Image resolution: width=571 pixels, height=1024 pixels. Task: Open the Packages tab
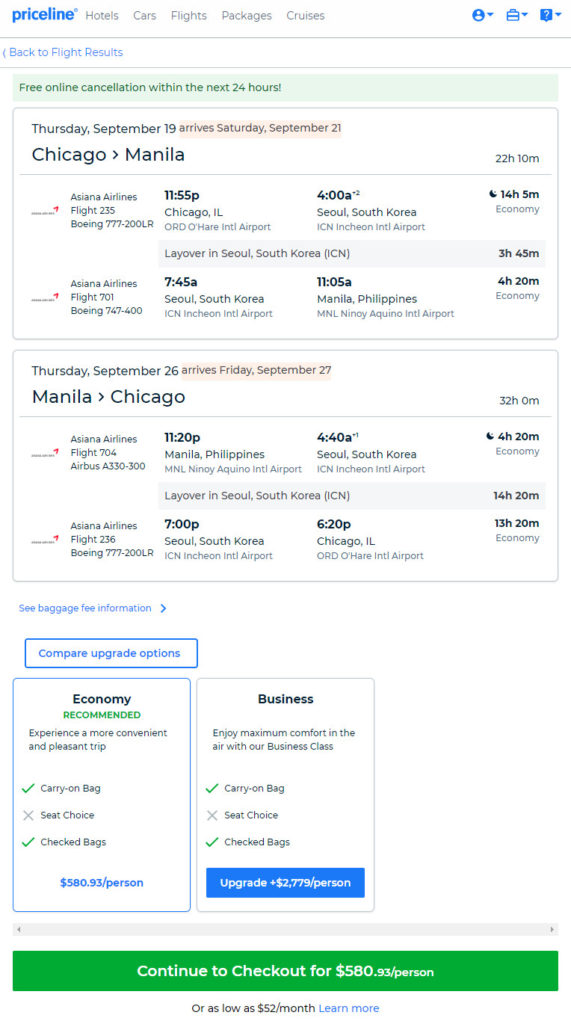pos(246,15)
